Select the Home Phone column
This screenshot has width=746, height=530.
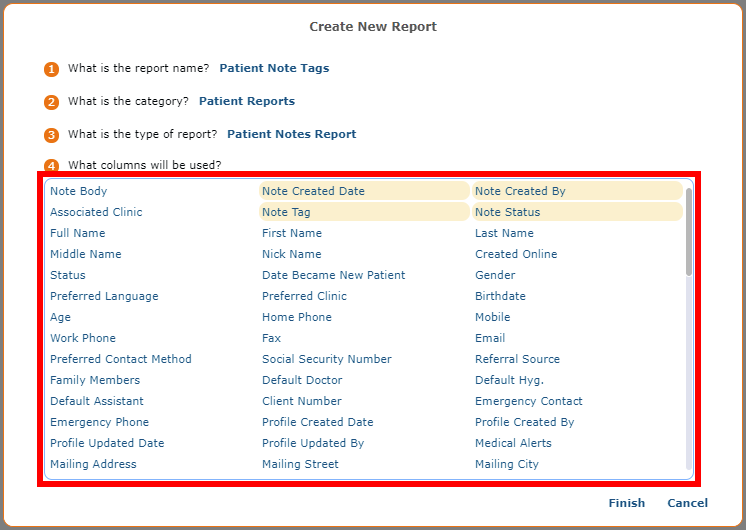(296, 317)
